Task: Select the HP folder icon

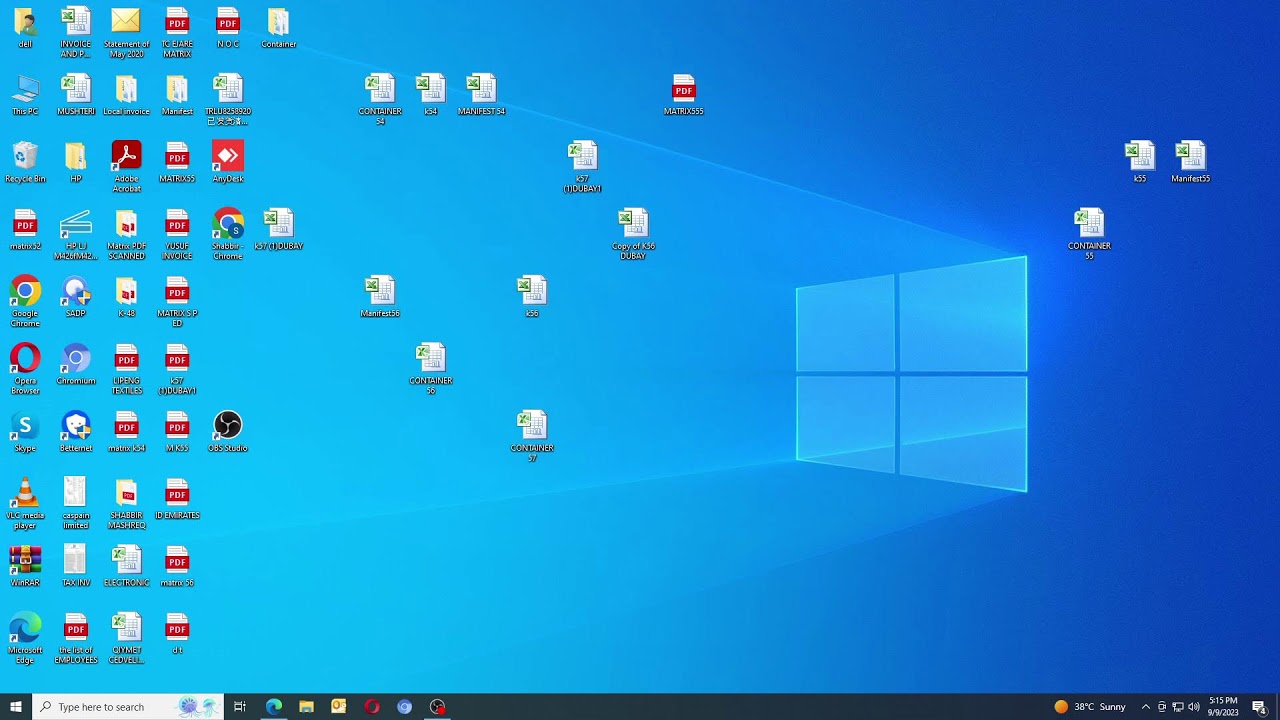Action: pos(76,162)
